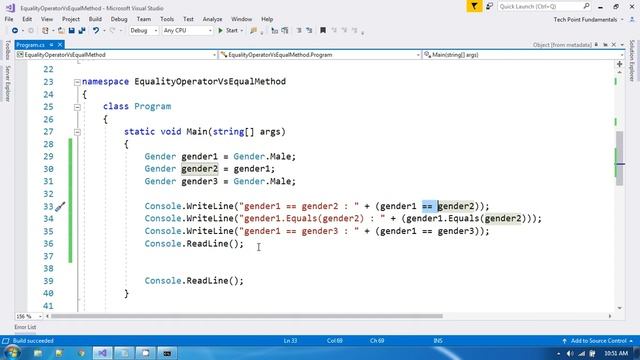The image size is (640, 360).
Task: Save Program.cs with the floppy disk icon
Action: [71, 31]
